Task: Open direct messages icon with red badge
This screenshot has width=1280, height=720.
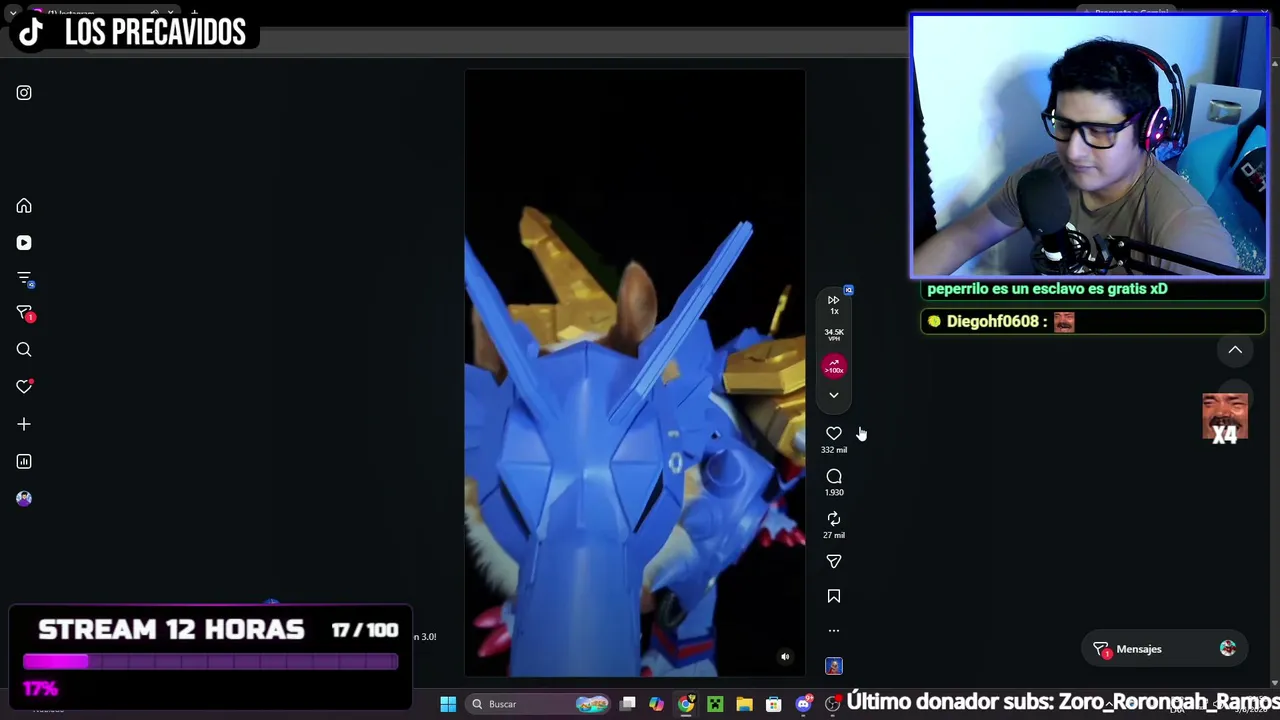Action: 24,315
